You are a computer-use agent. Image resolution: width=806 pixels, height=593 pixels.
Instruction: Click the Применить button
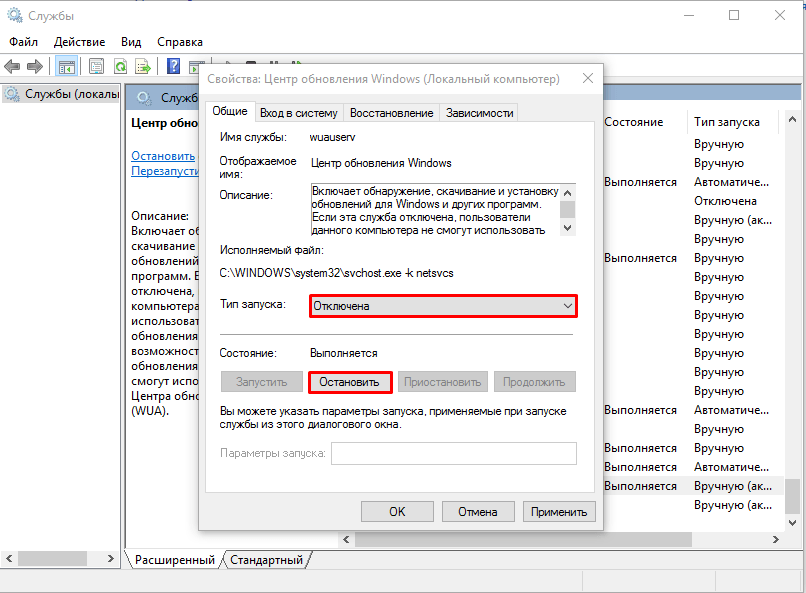559,512
